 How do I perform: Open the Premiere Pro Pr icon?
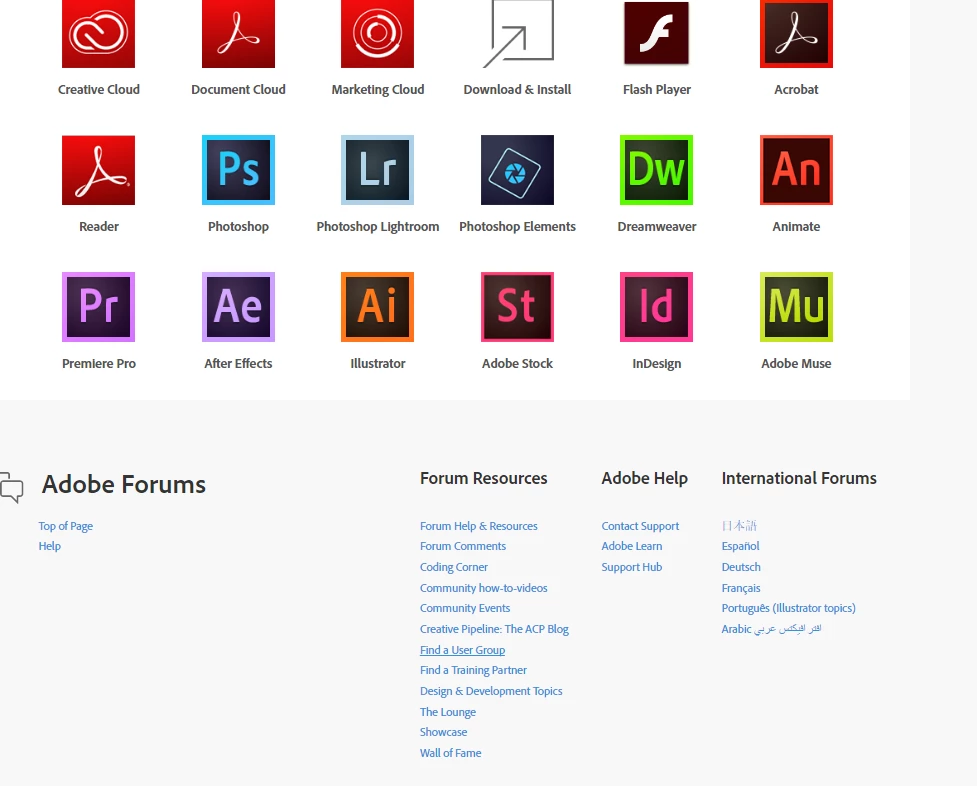pyautogui.click(x=98, y=307)
